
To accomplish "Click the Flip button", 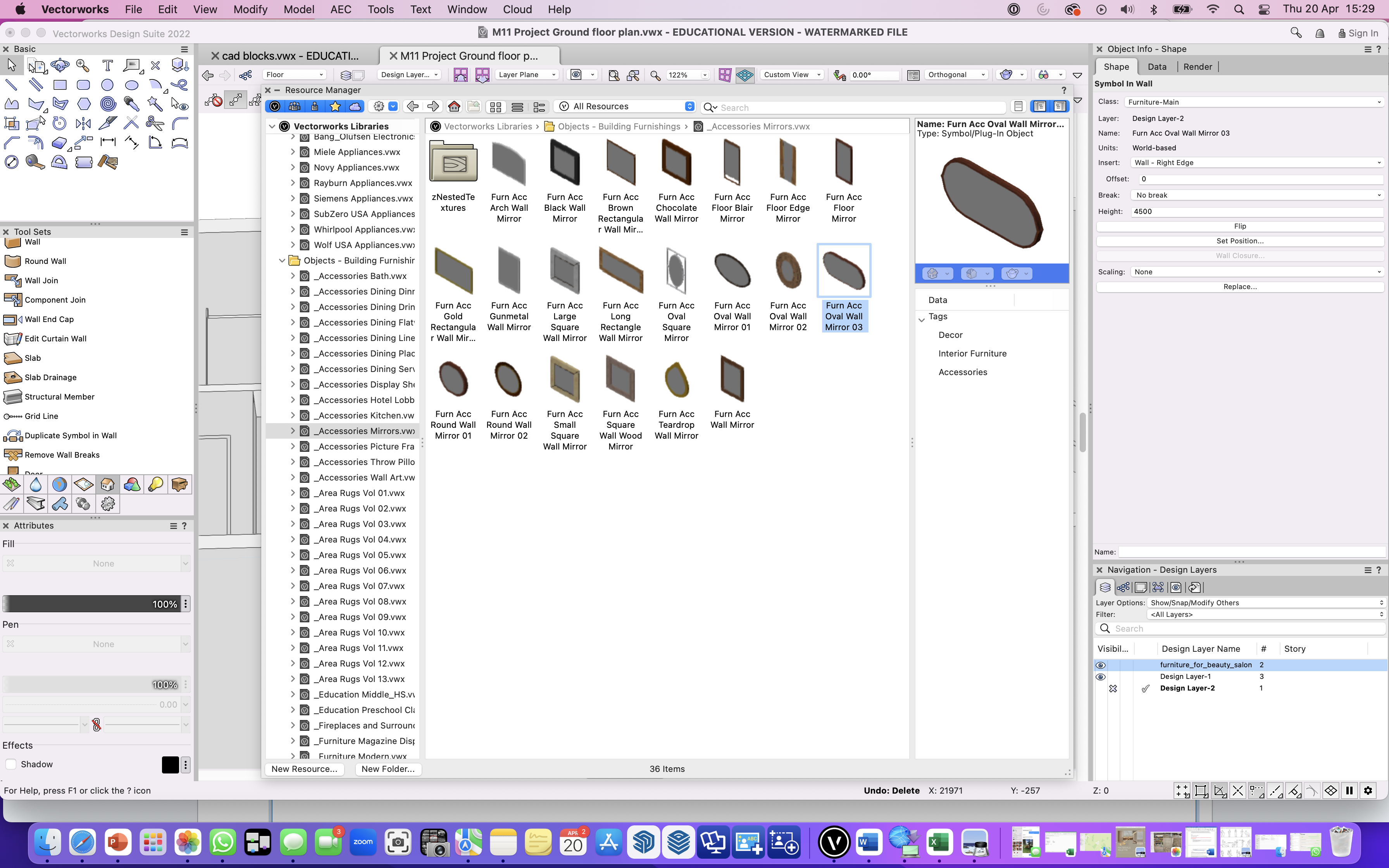I will (1240, 226).
